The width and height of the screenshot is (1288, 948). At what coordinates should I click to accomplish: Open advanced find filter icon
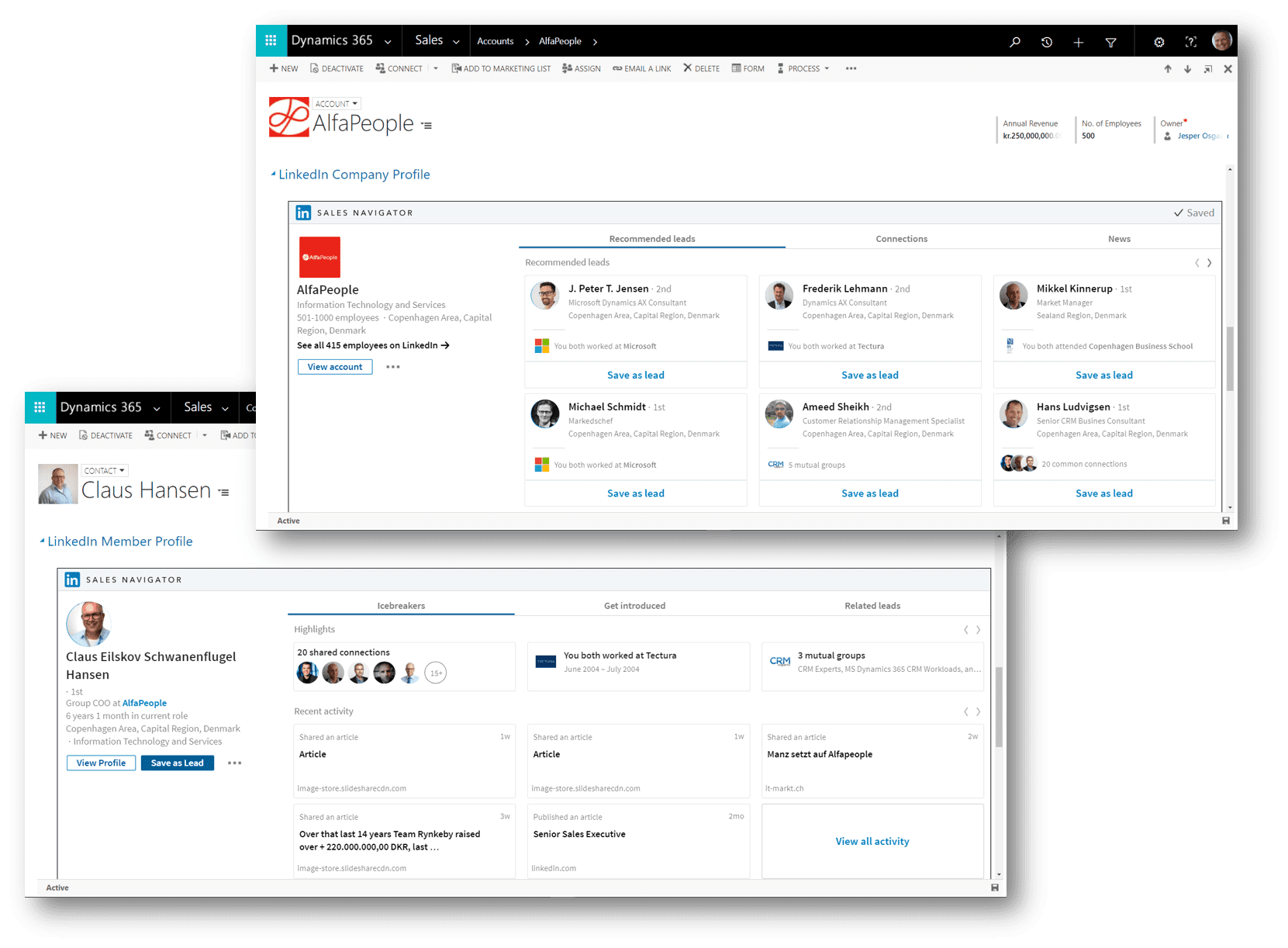pos(1111,42)
